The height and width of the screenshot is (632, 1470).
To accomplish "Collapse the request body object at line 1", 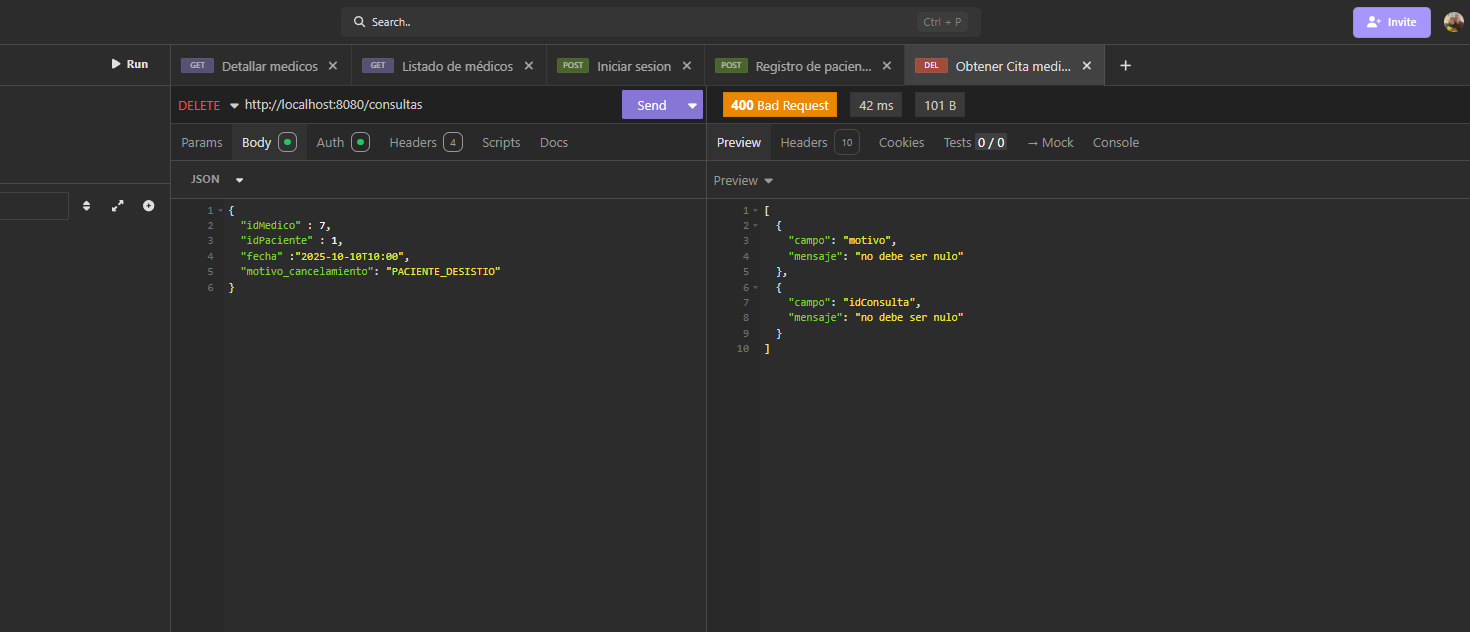I will pos(220,211).
